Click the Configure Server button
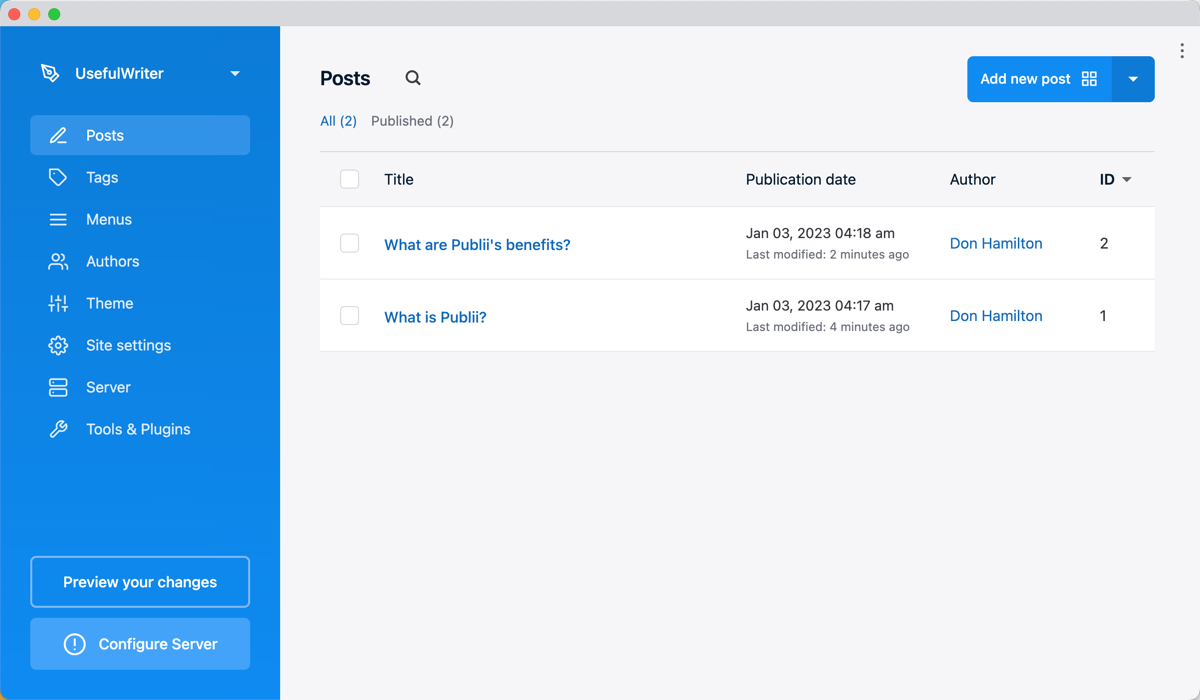This screenshot has height=700, width=1200. pyautogui.click(x=140, y=644)
